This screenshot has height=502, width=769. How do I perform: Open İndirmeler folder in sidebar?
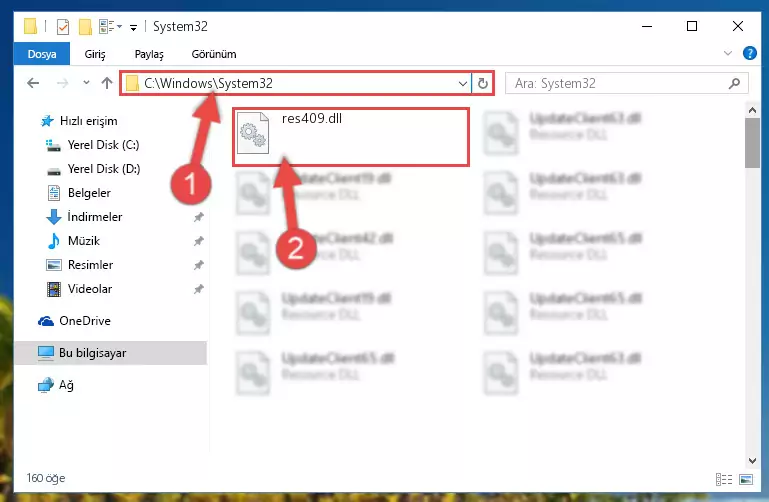(x=95, y=217)
